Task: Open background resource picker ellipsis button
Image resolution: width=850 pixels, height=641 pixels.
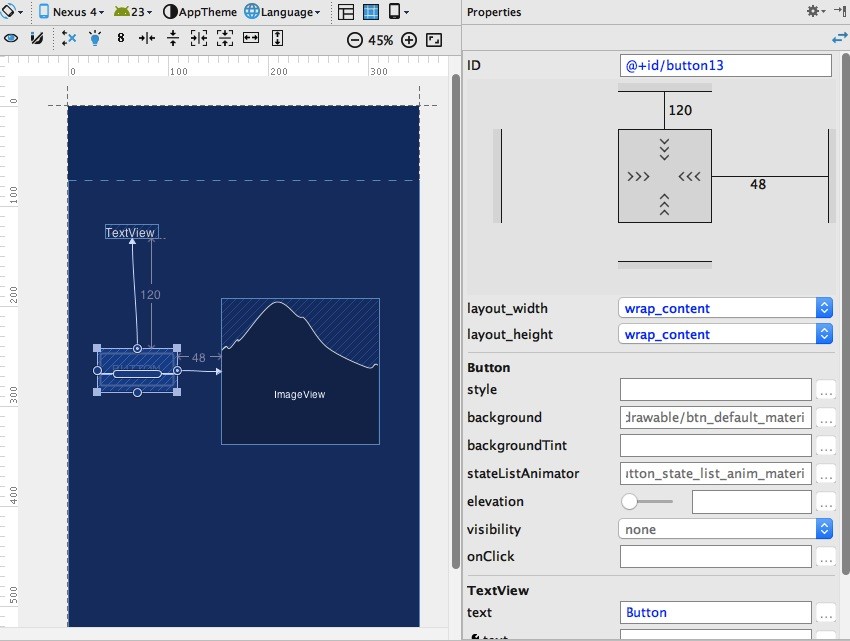Action: (x=826, y=419)
